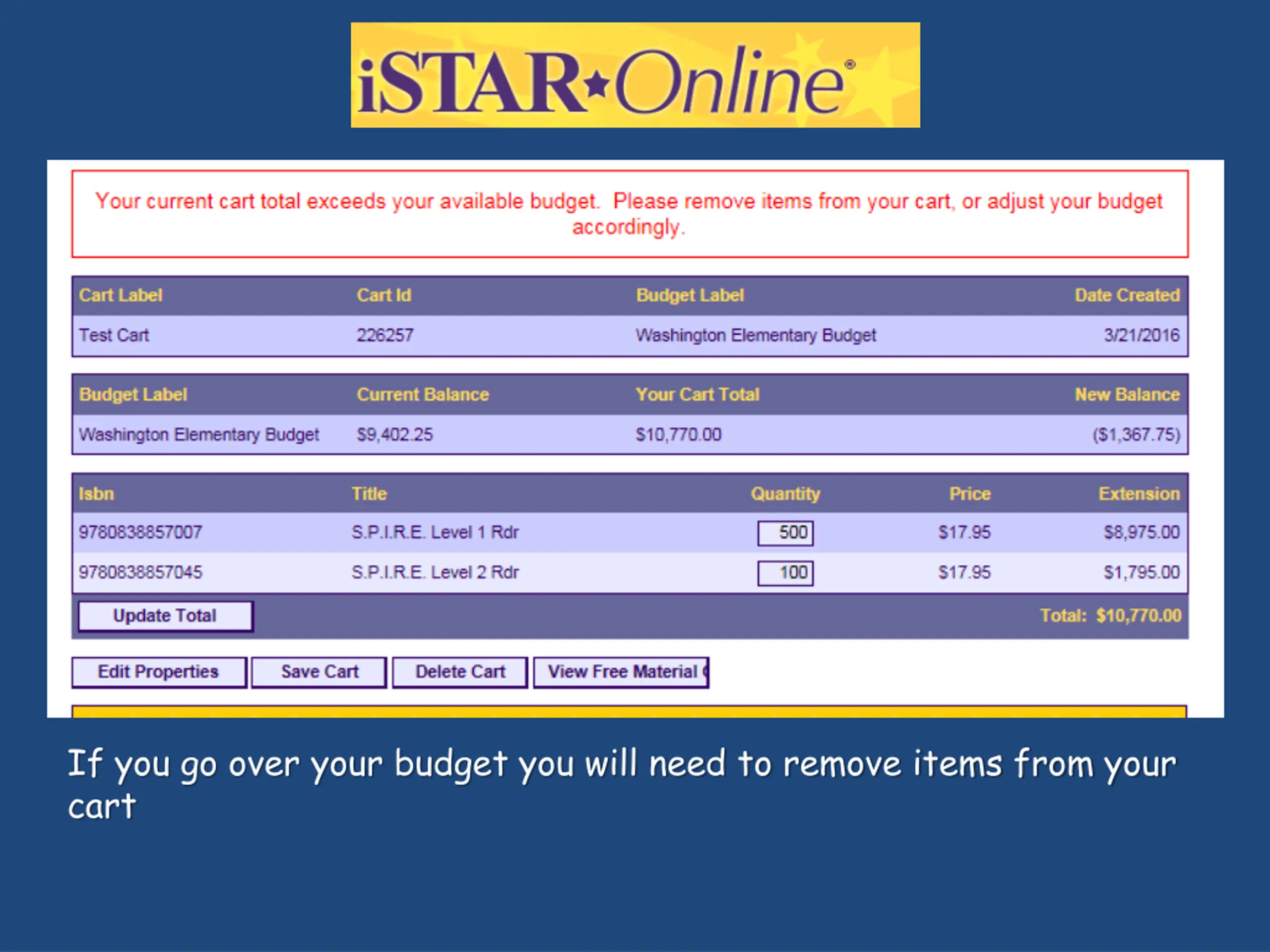Screen dimensions: 1270x952
Task: Click current balance $9,402.25
Action: click(x=394, y=435)
